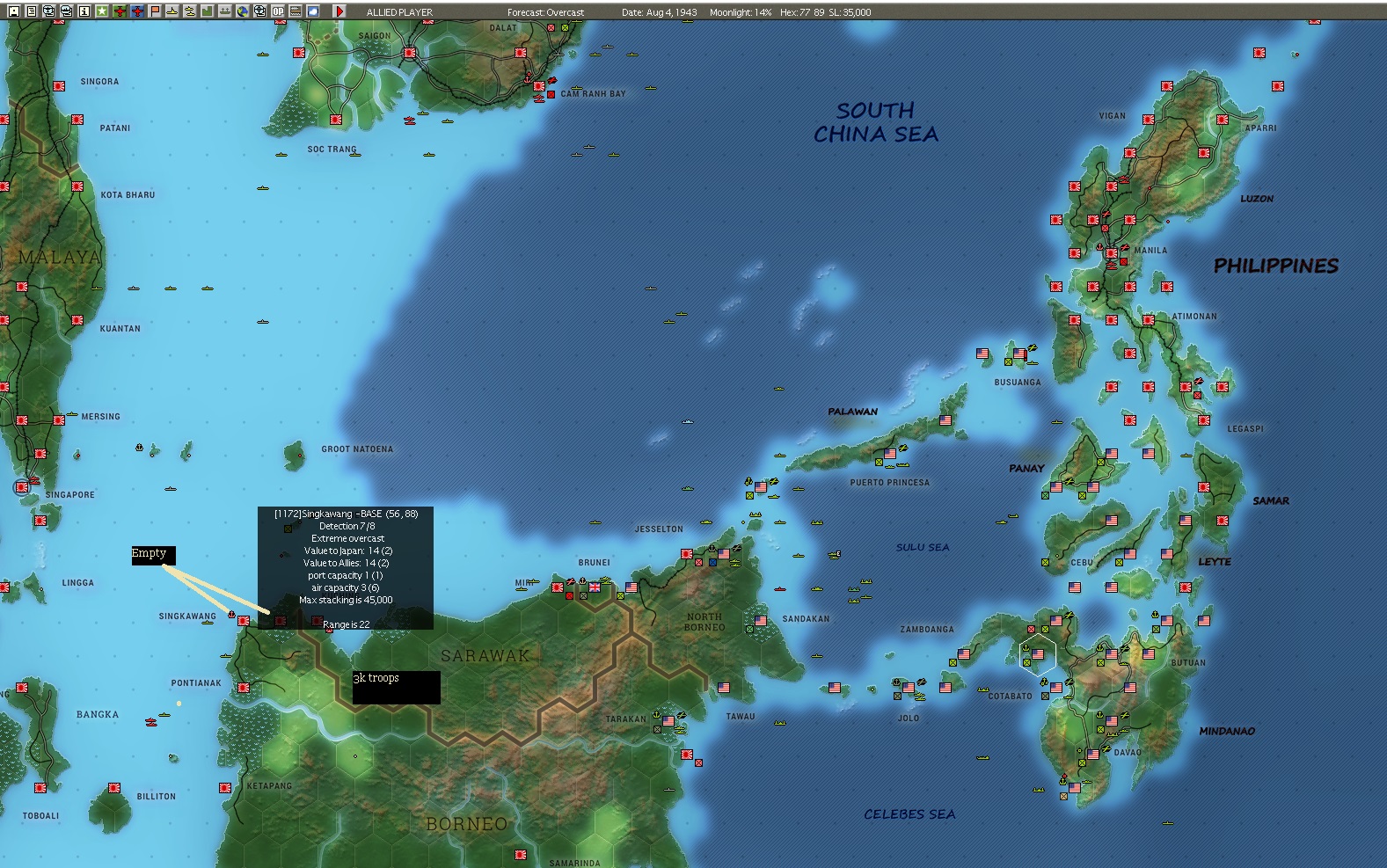The image size is (1387, 868).
Task: Click the red play arrow in toolbar
Action: (339, 11)
